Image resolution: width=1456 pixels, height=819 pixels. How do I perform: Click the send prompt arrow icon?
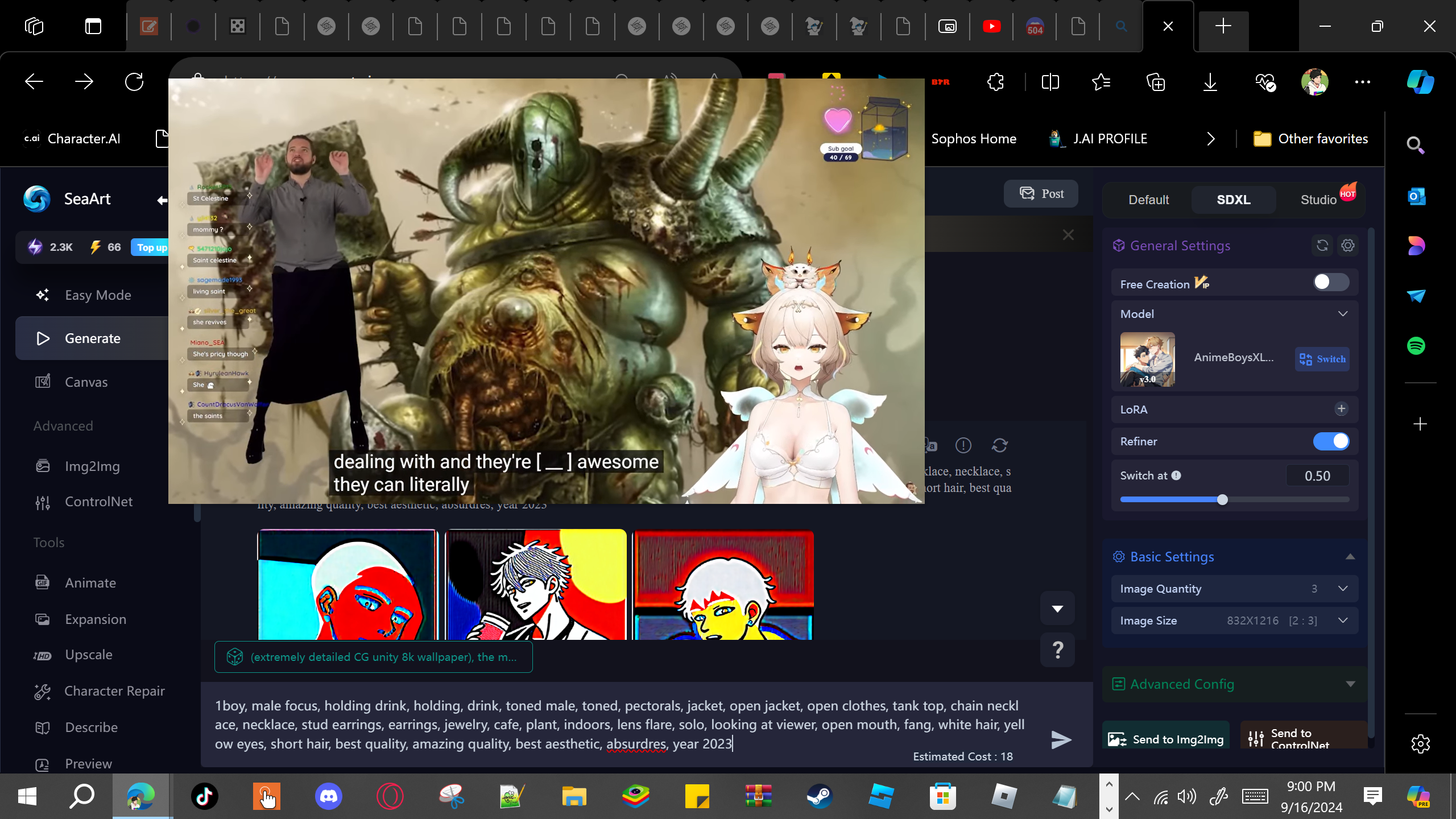1061,740
